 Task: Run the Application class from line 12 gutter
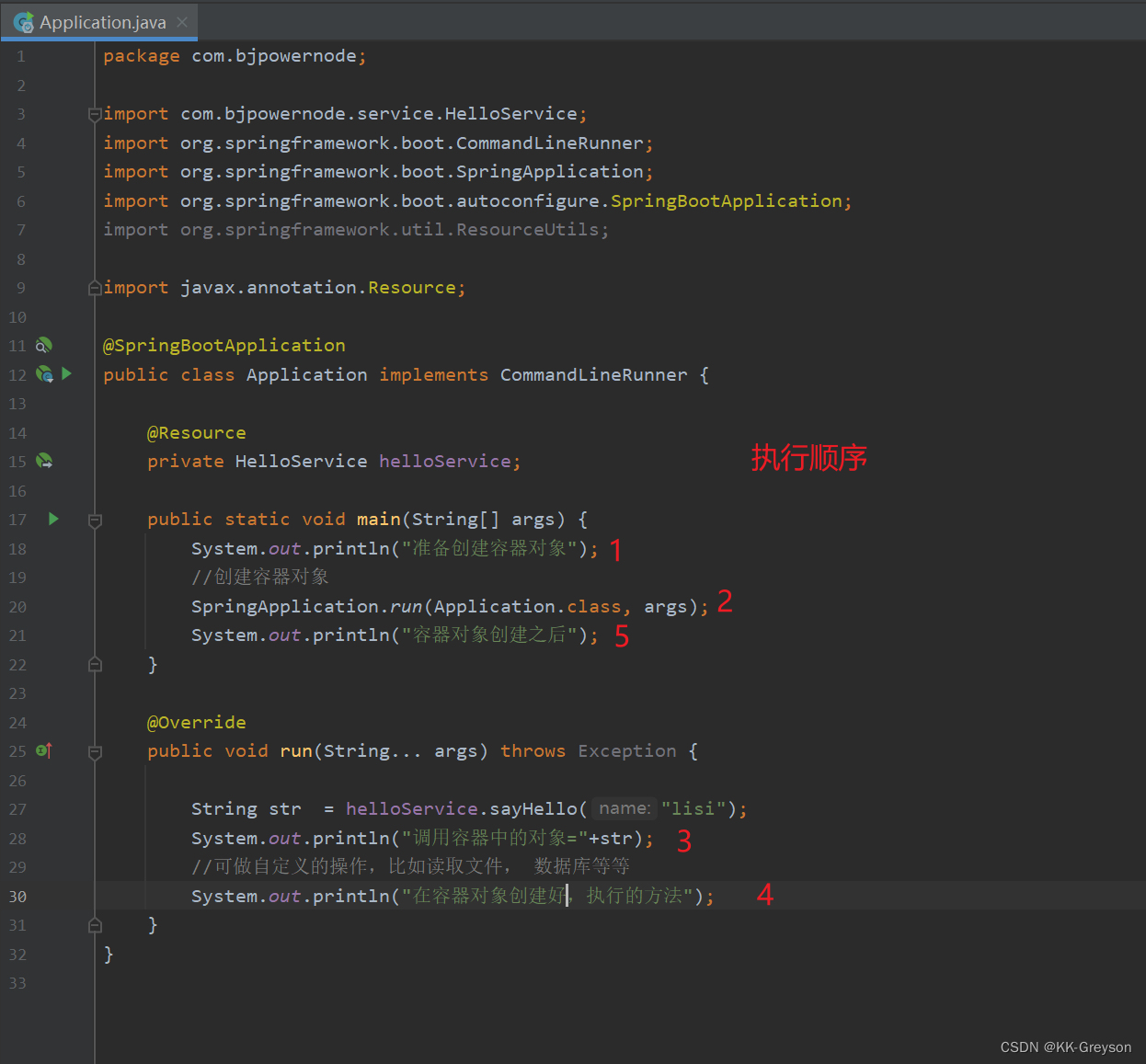point(66,374)
